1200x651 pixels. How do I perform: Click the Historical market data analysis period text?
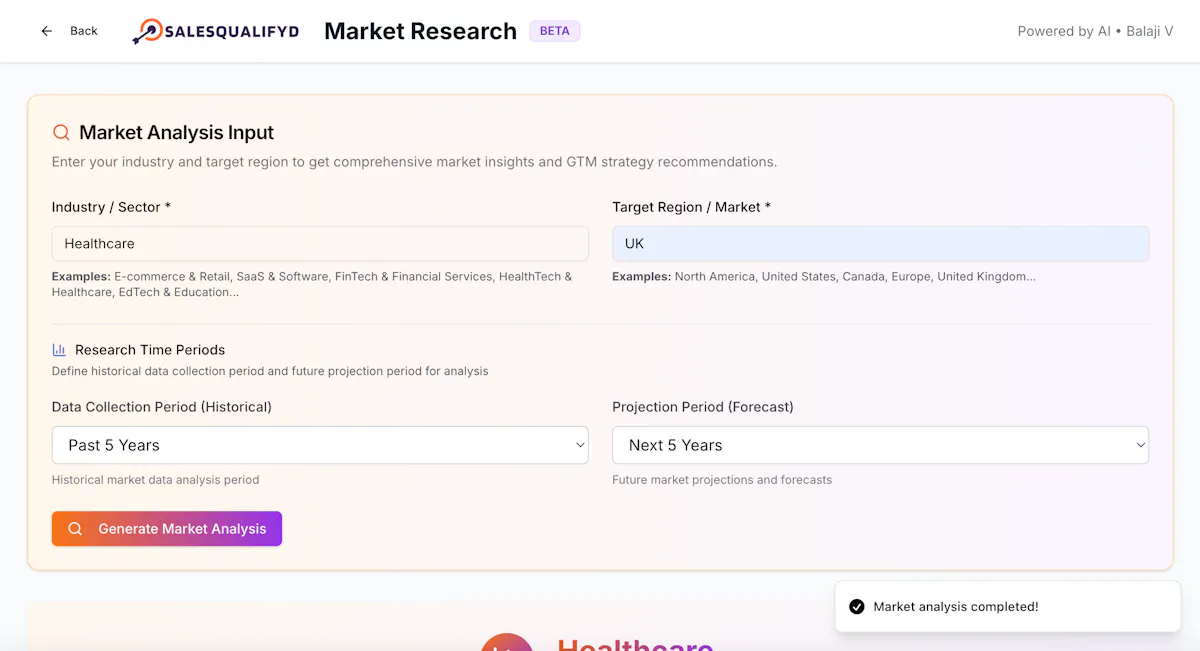tap(155, 480)
